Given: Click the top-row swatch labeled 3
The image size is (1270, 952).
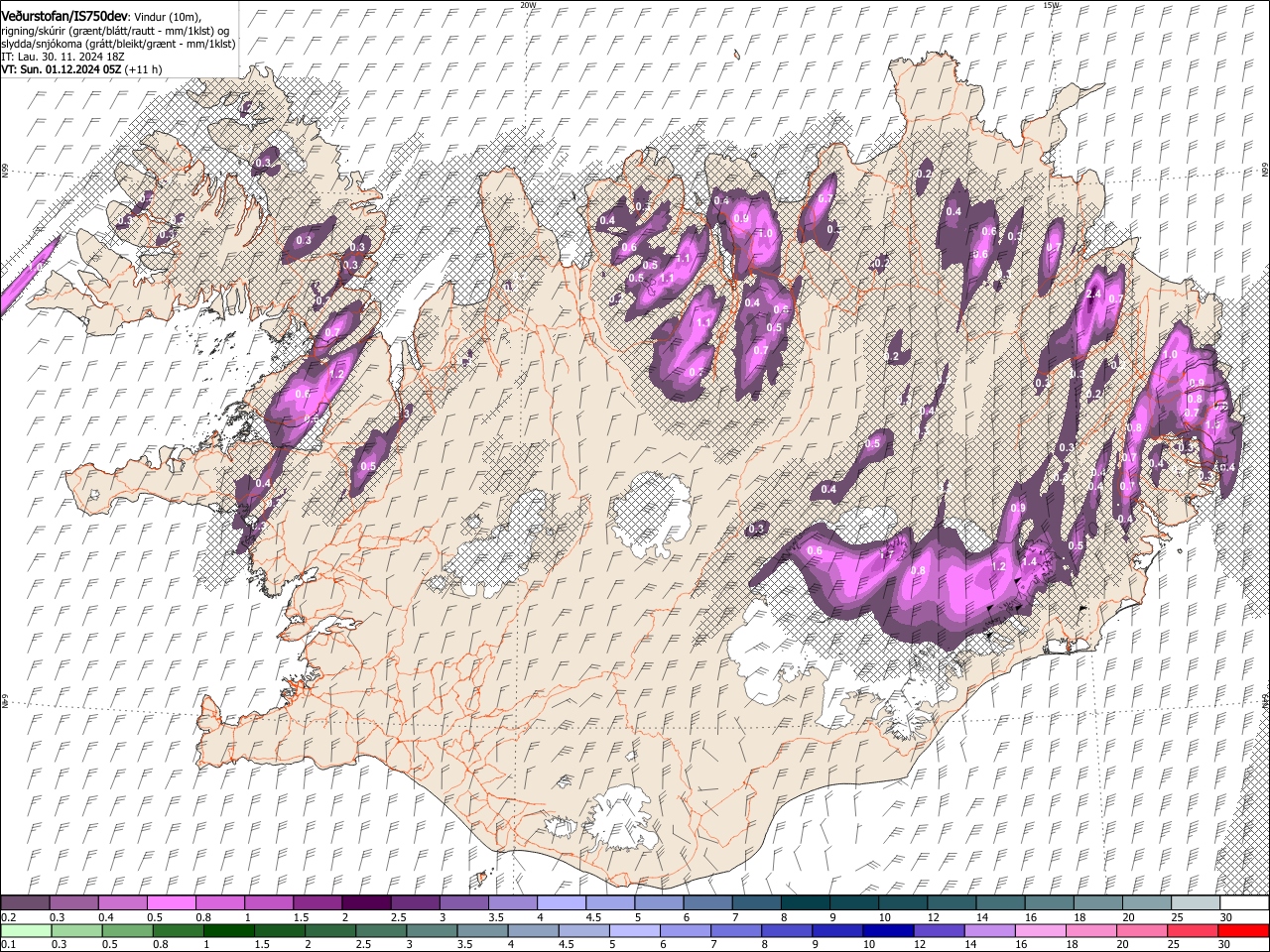Looking at the screenshot, I should coord(463,903).
